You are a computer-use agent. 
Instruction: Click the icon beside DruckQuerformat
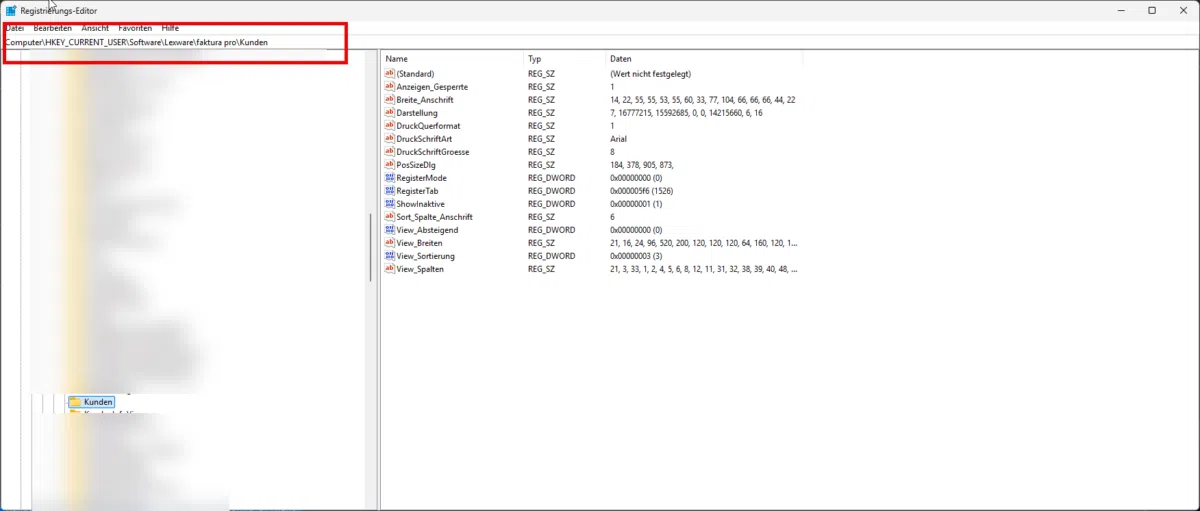[x=390, y=126]
